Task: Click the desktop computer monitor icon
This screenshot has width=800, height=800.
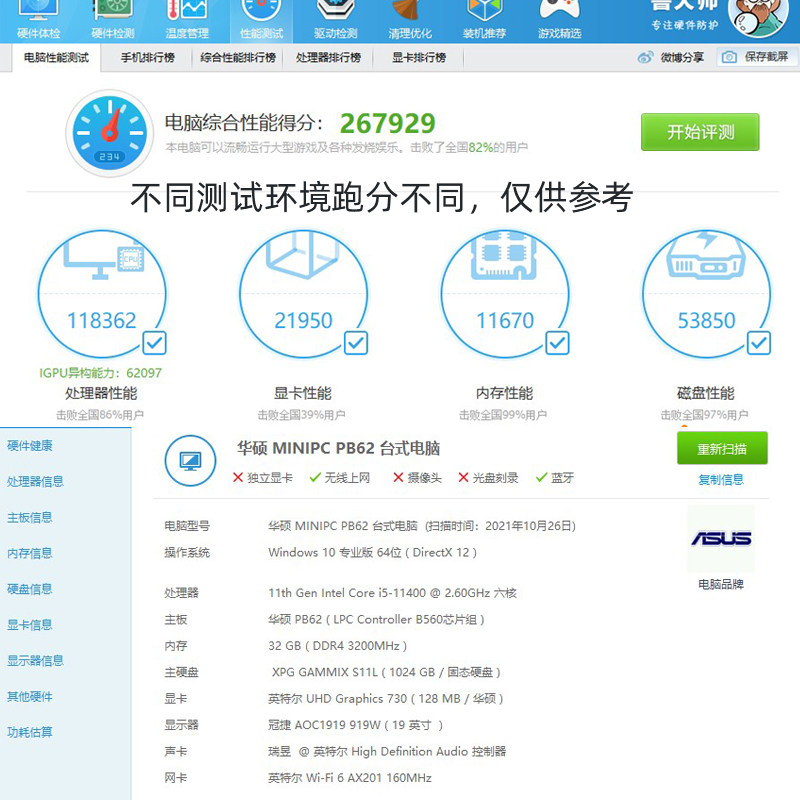Action: (x=190, y=461)
